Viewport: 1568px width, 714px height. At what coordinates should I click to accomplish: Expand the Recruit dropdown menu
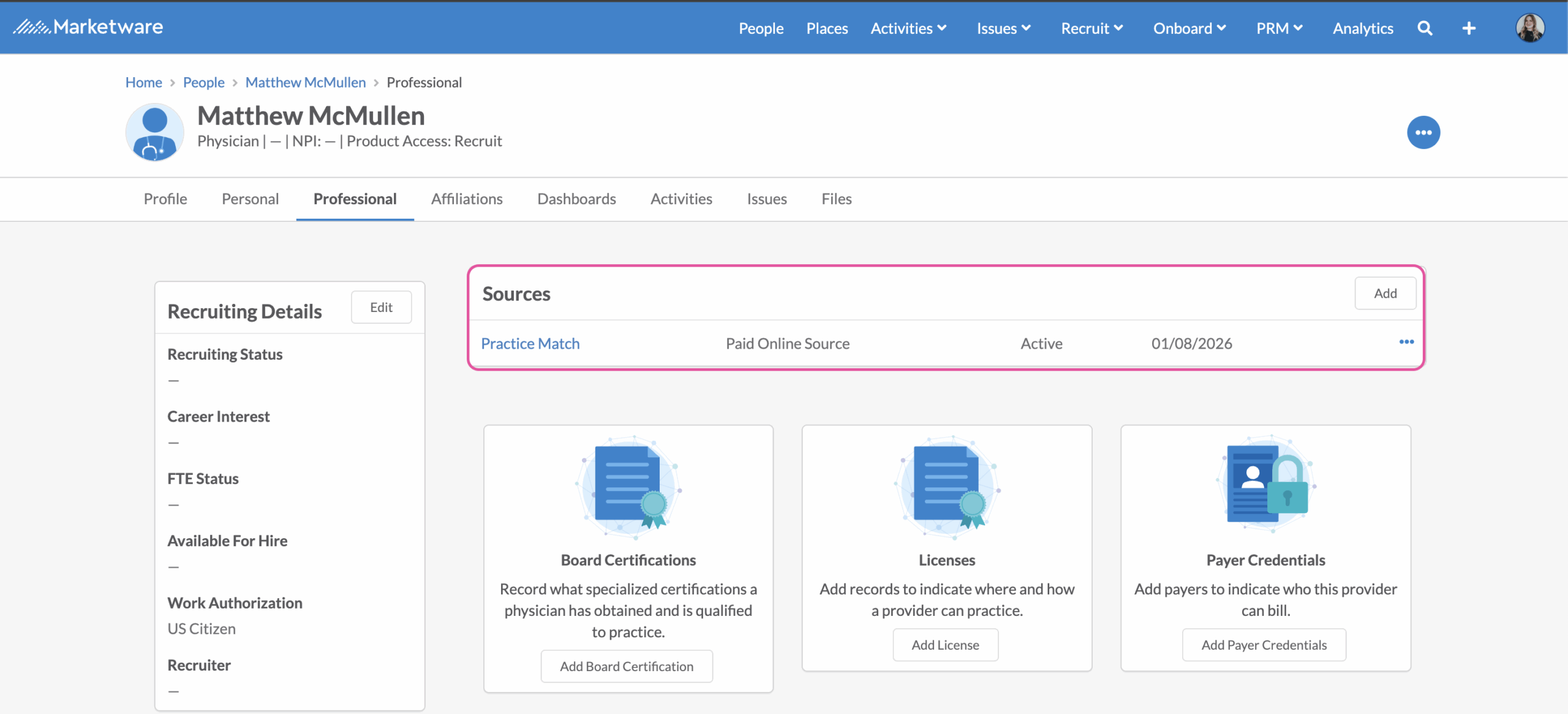click(1091, 28)
